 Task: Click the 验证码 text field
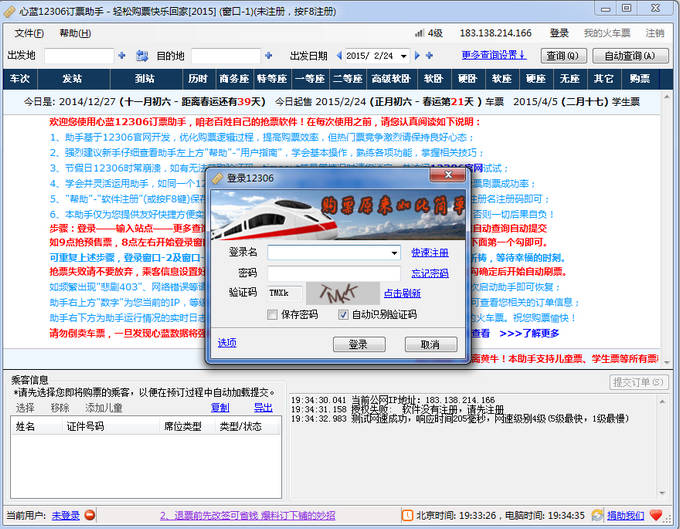tap(285, 293)
